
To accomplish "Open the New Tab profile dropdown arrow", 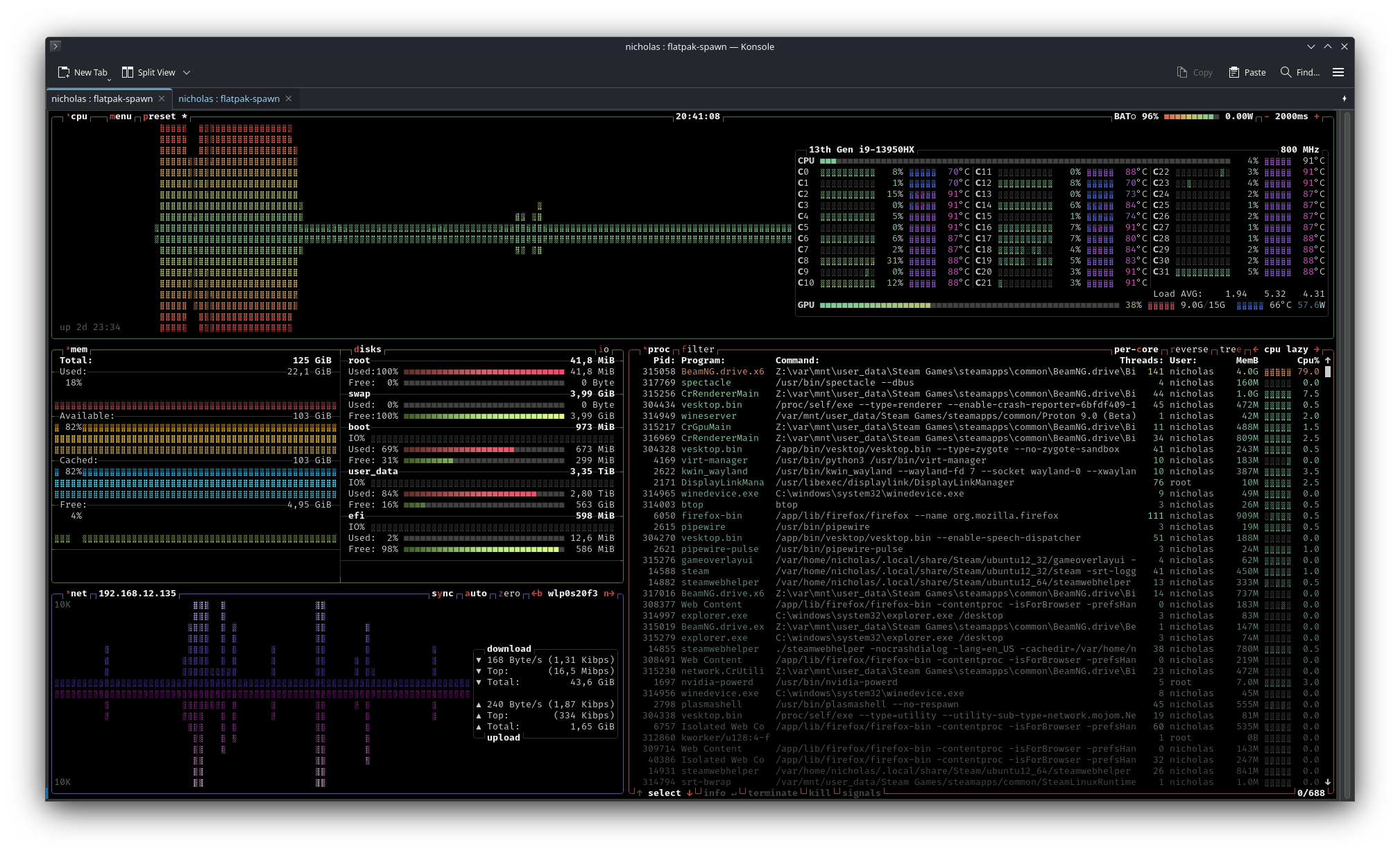I will 109,79.
